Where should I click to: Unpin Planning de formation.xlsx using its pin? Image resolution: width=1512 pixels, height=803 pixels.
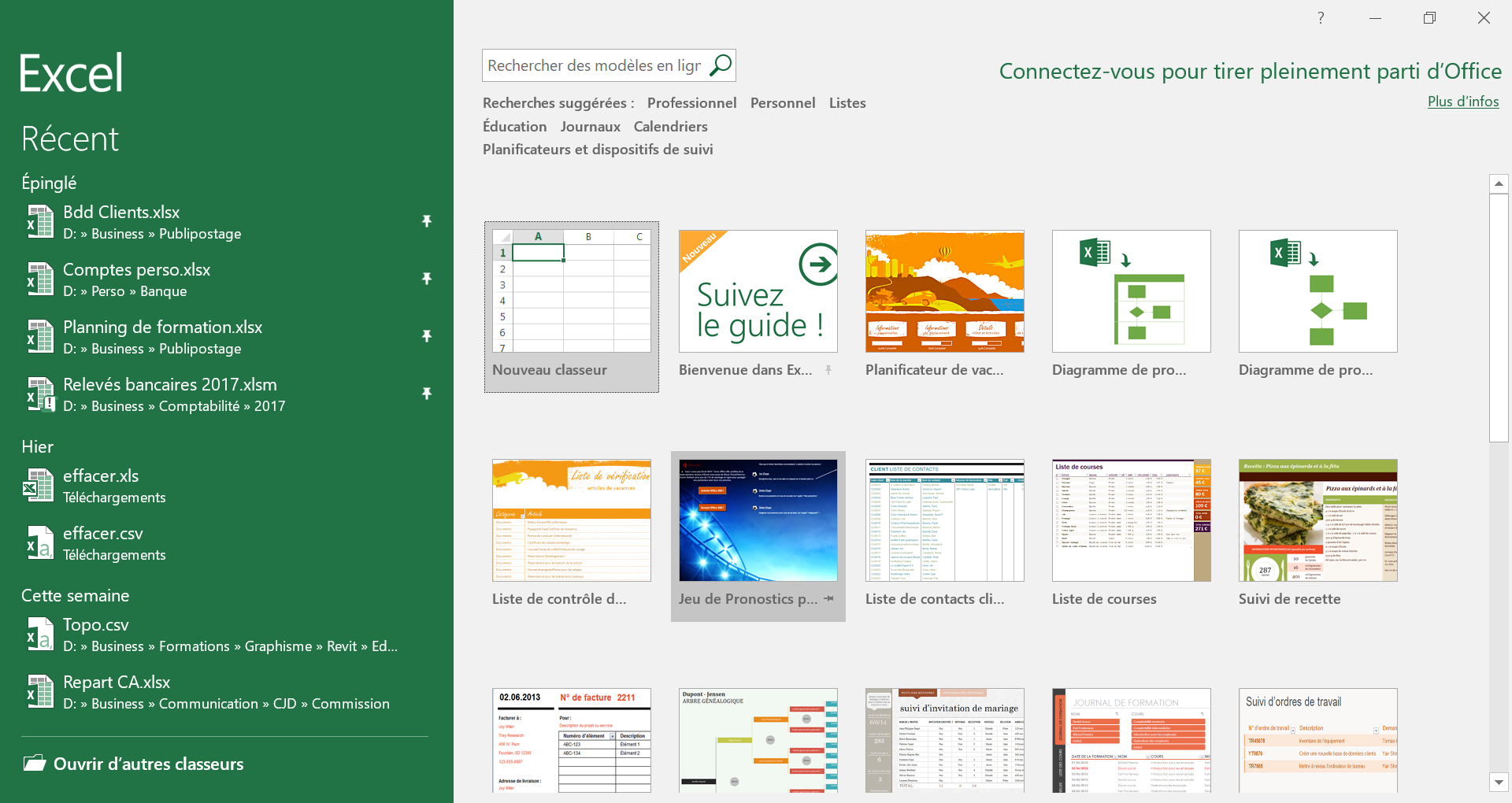pyautogui.click(x=427, y=336)
